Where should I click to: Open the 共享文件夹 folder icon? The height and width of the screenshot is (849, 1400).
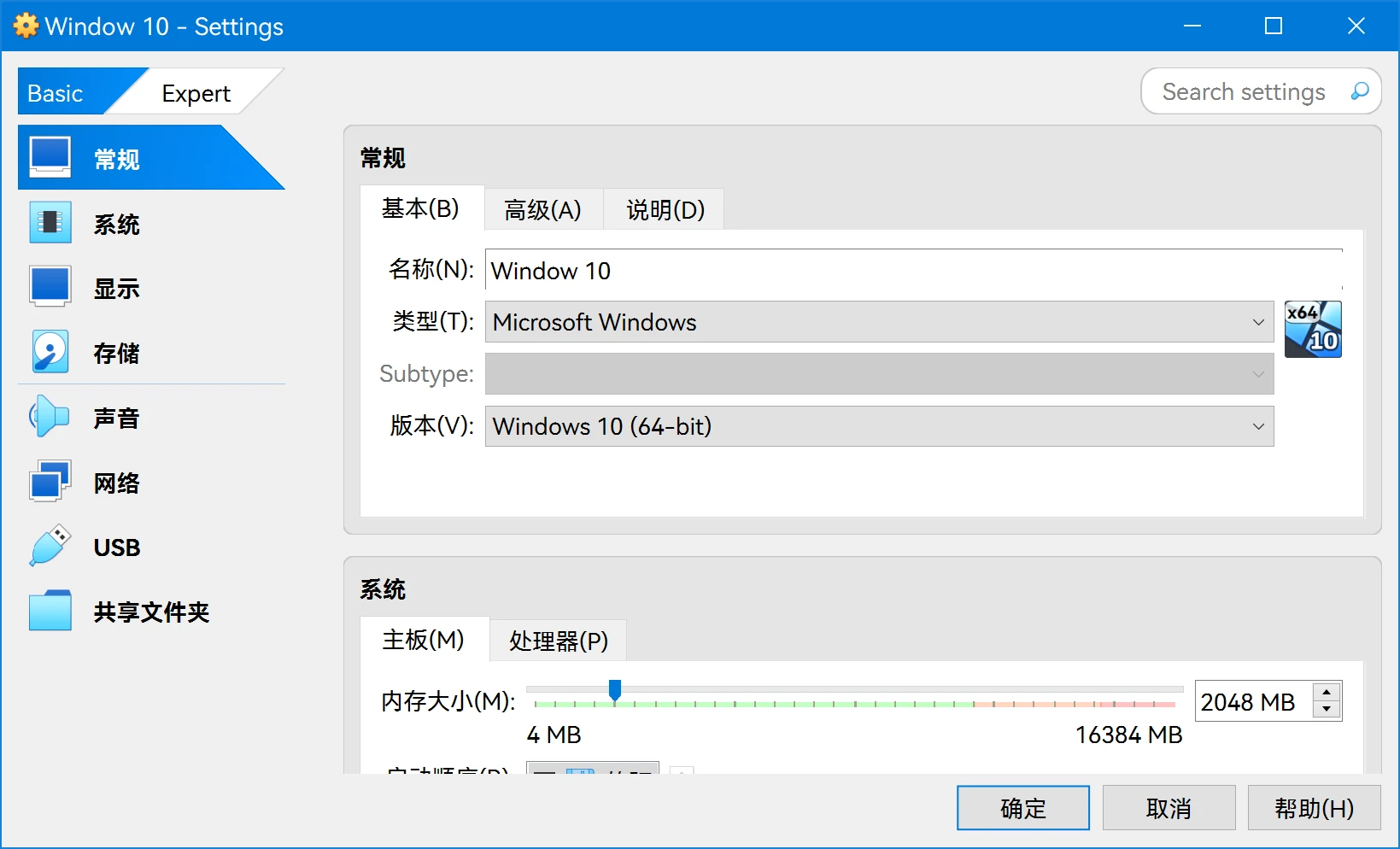(x=50, y=611)
